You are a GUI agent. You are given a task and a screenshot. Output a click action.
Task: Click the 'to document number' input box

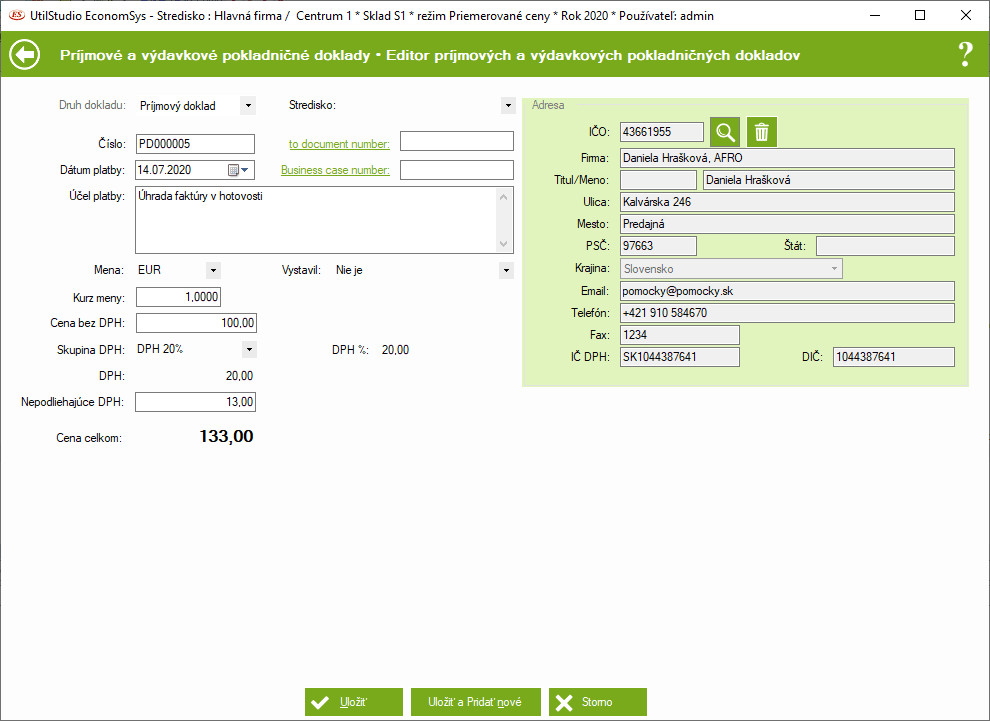(x=457, y=141)
